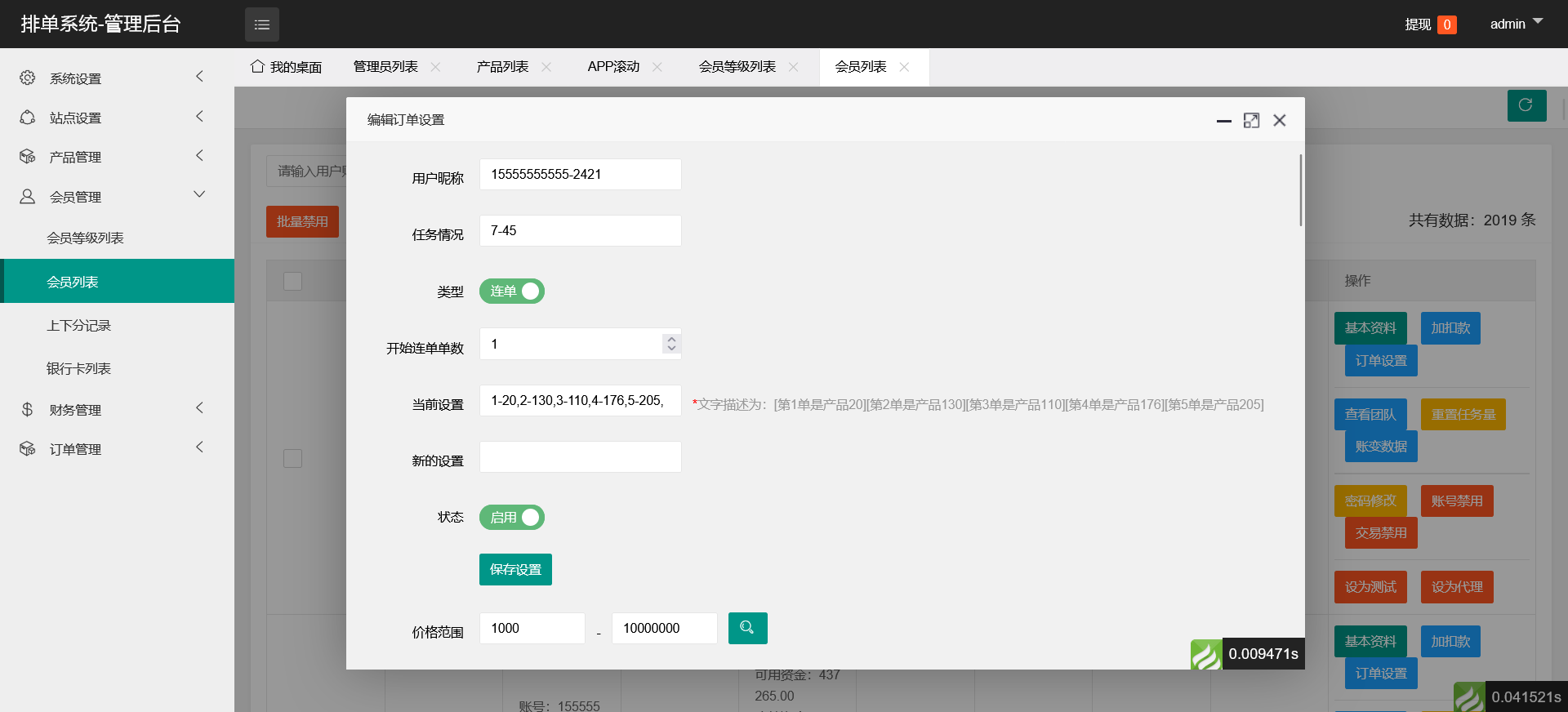
Task: Click the 系统设置 gear icon in sidebar
Action: point(28,78)
